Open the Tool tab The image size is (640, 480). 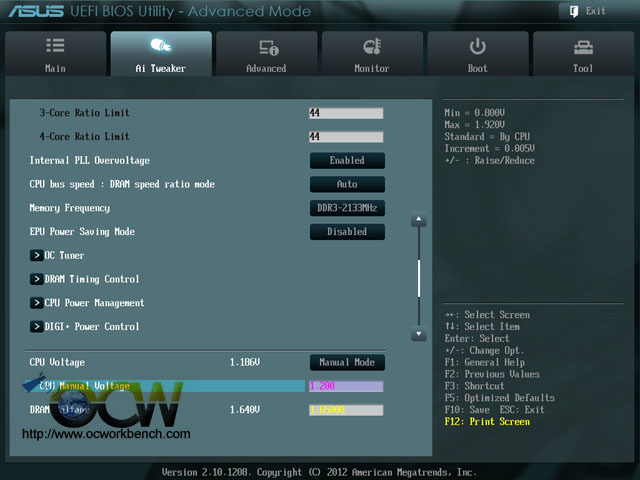click(583, 54)
